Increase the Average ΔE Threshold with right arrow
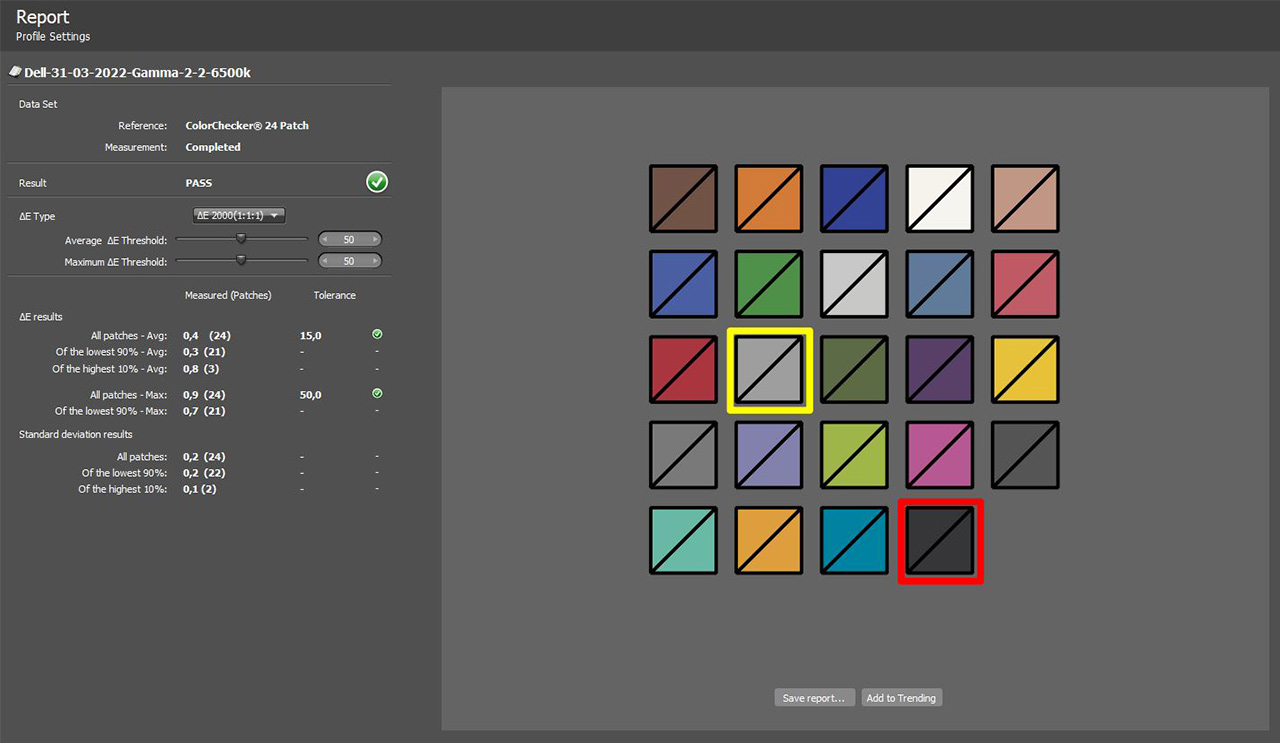The image size is (1280, 743). 374,240
